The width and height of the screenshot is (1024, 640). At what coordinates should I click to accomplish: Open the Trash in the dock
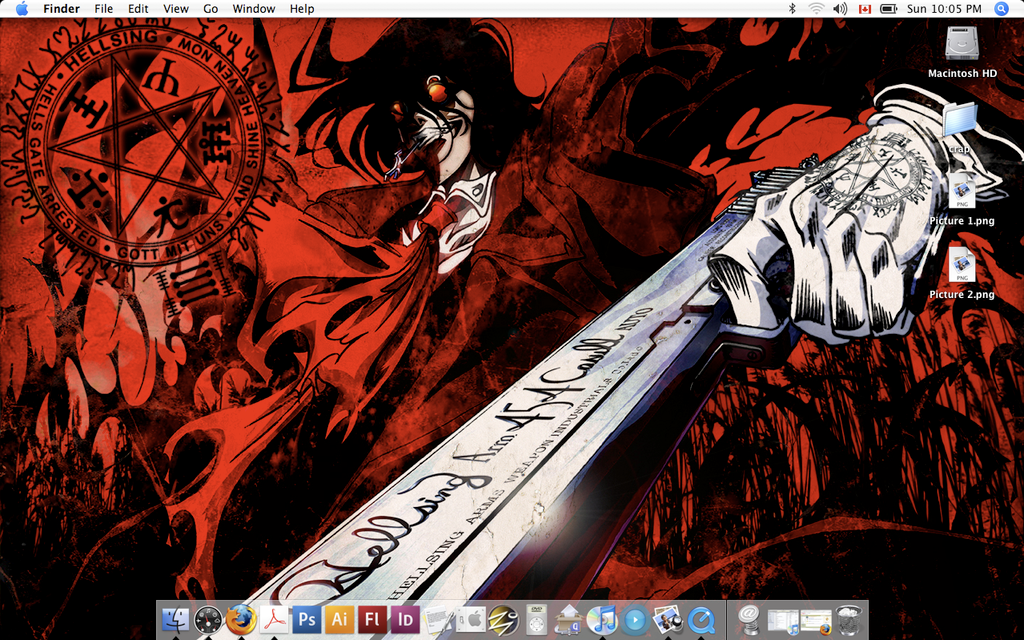tap(849, 620)
